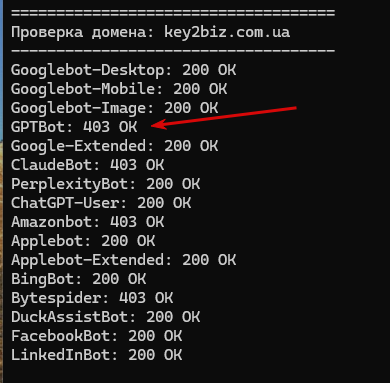Click the GPTBot 403 OK line
390x383 pixels.
pyautogui.click(x=74, y=127)
